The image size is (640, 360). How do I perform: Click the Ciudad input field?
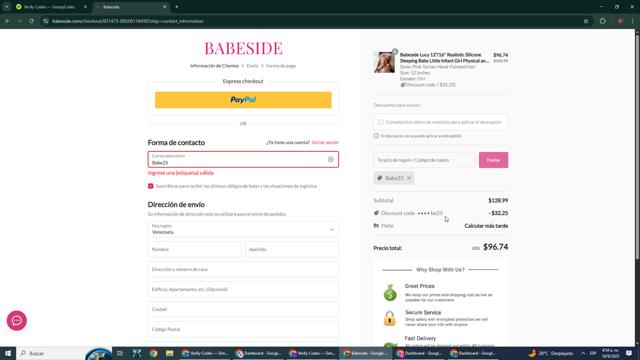[243, 309]
